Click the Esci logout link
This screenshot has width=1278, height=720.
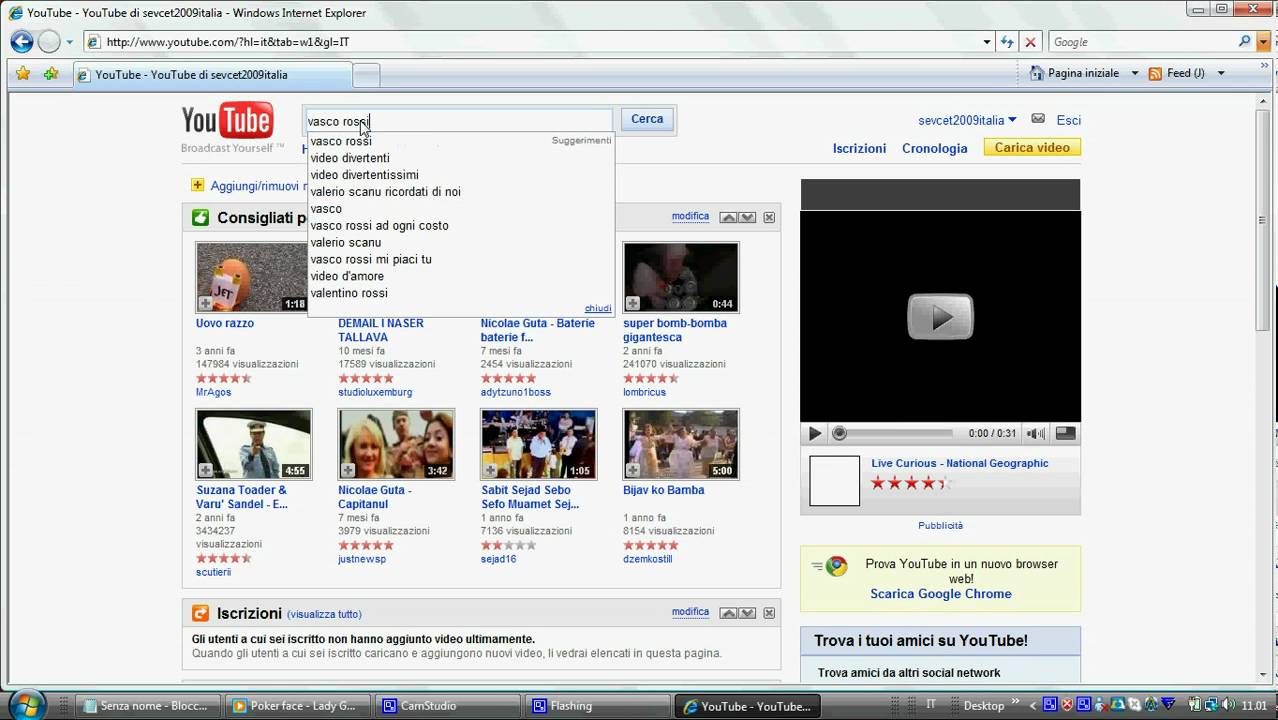point(1068,120)
